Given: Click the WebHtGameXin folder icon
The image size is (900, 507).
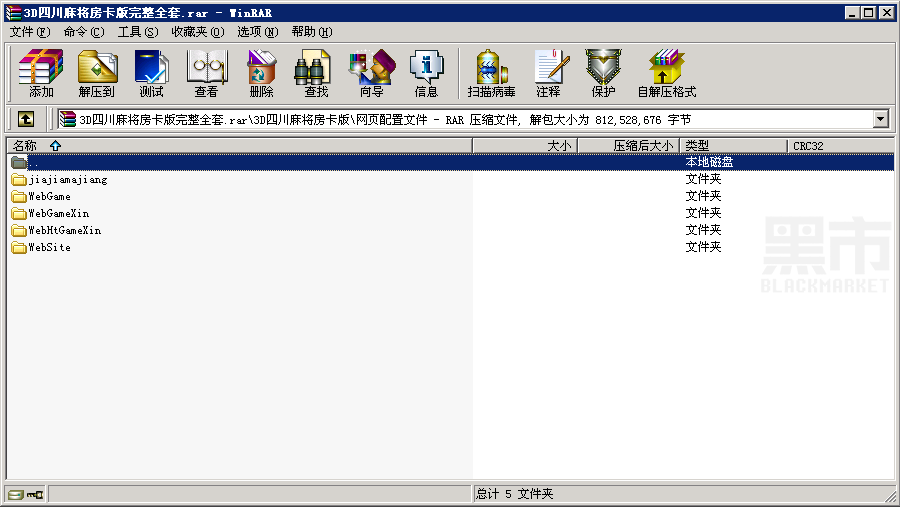Looking at the screenshot, I should [19, 230].
